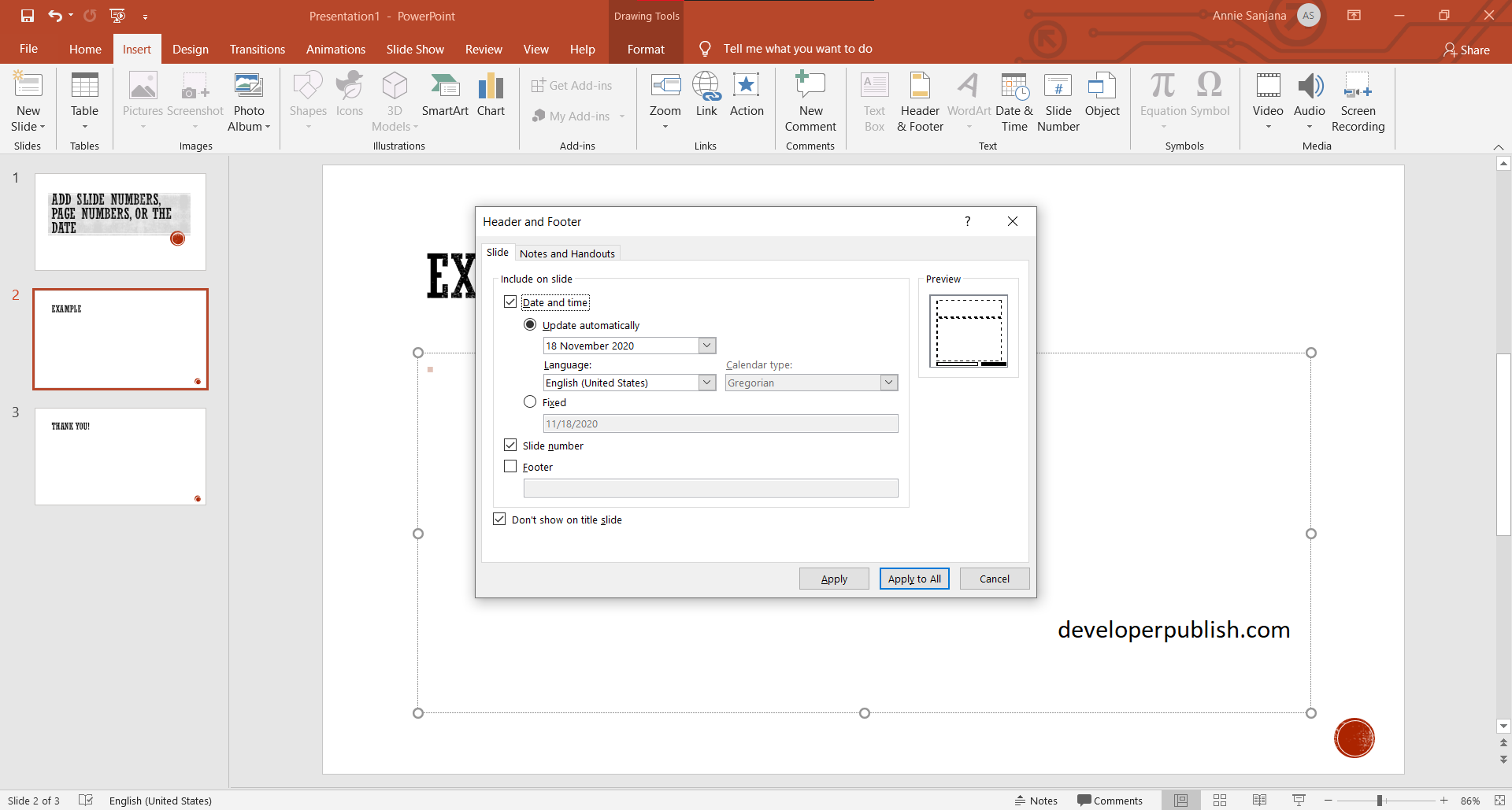Screen dimensions: 1512x810
Task: Expand the Language dropdown in the dialog
Action: (706, 383)
